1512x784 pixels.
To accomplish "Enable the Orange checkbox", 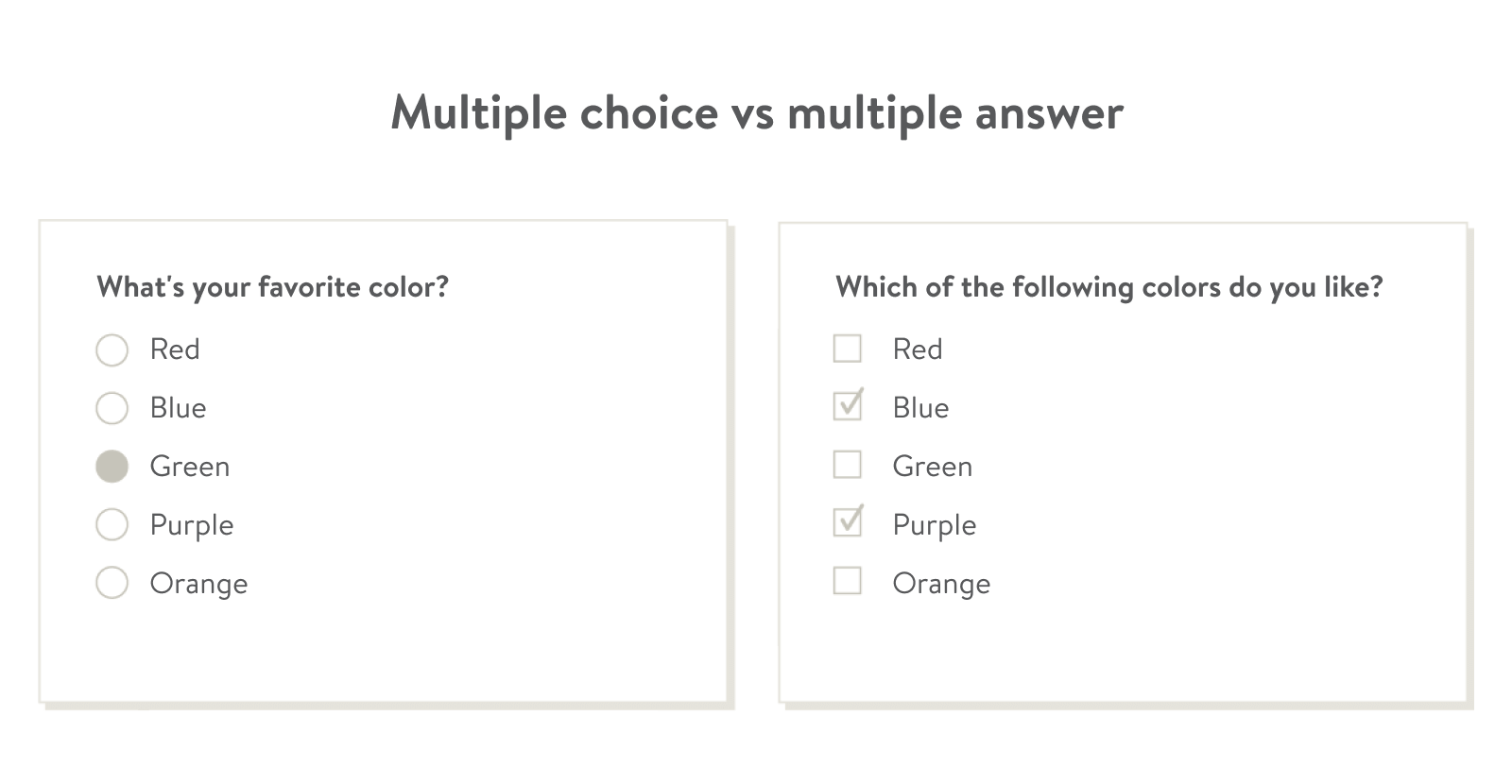I will pyautogui.click(x=848, y=581).
